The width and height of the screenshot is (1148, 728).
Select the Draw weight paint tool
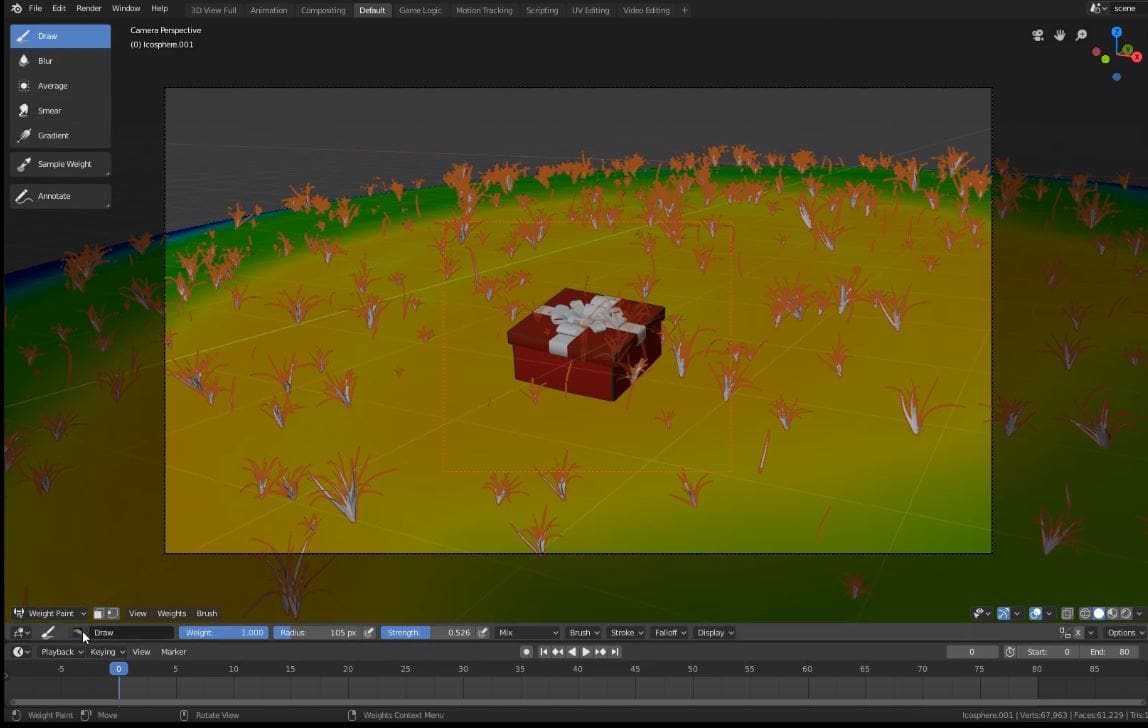[60, 36]
